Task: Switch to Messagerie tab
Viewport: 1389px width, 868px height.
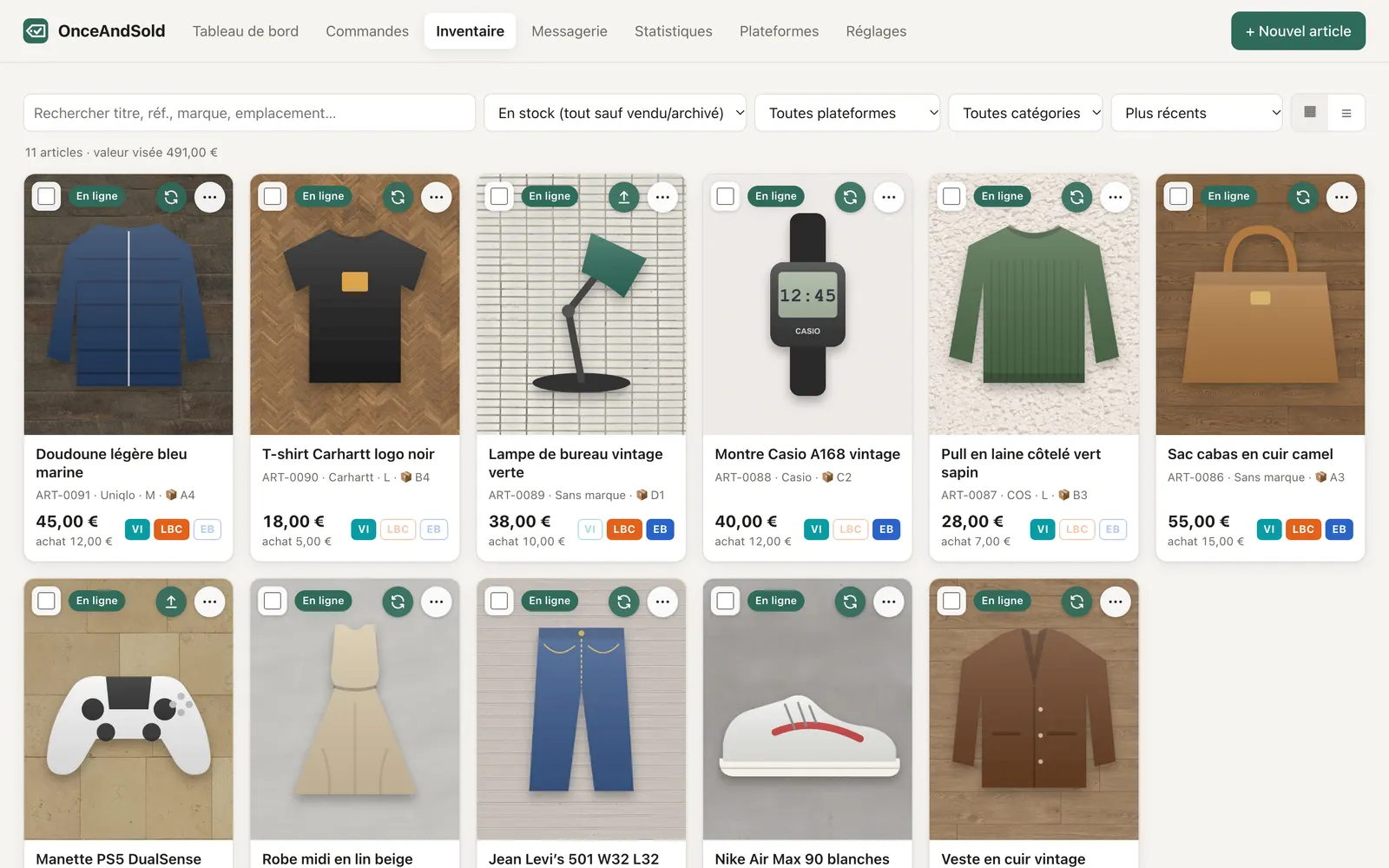Action: [x=569, y=31]
